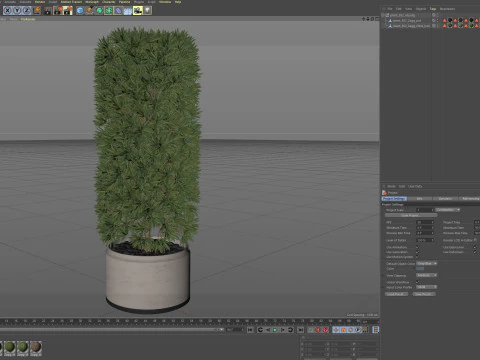Go to start of animation
The image size is (480, 360).
click(250, 330)
